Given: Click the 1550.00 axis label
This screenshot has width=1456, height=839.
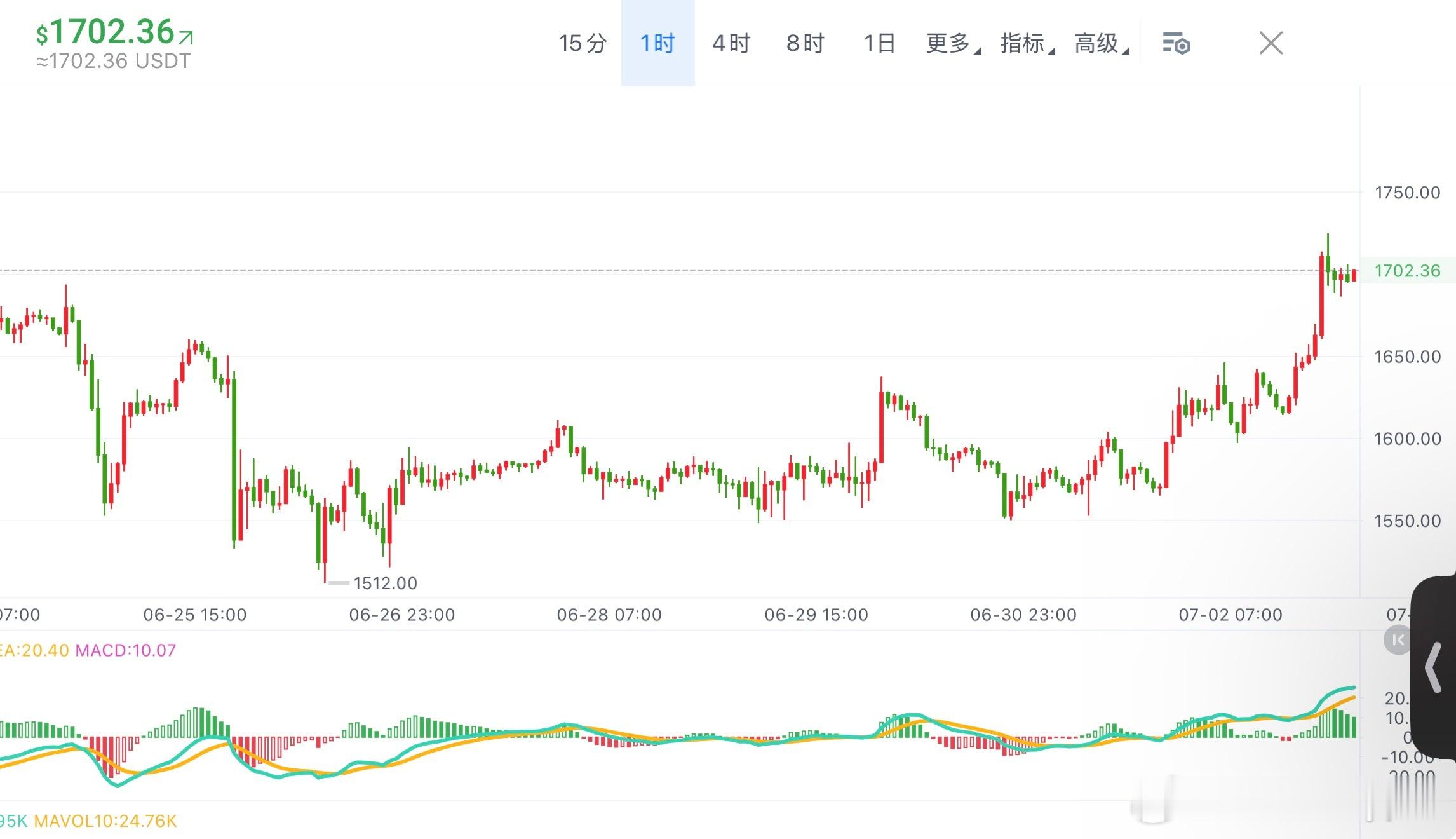Looking at the screenshot, I should [x=1407, y=521].
